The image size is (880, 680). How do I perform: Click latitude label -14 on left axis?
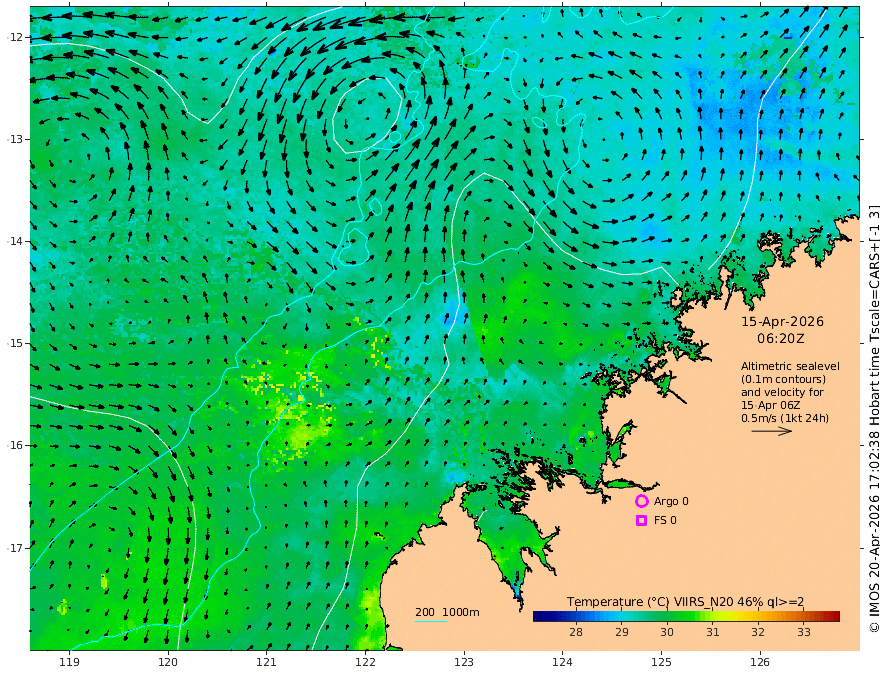click(15, 241)
